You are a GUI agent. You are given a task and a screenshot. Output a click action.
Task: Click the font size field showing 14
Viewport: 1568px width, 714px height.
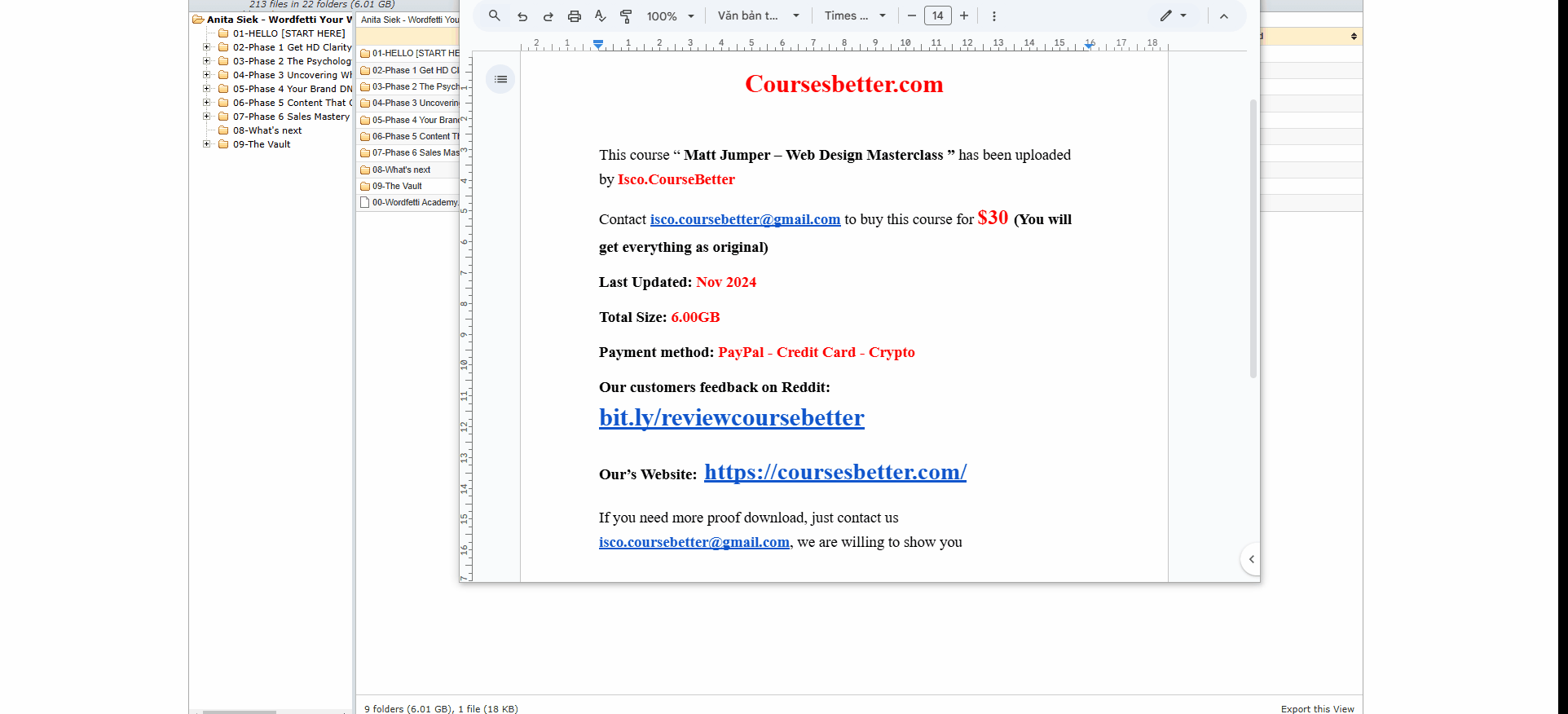click(x=938, y=15)
